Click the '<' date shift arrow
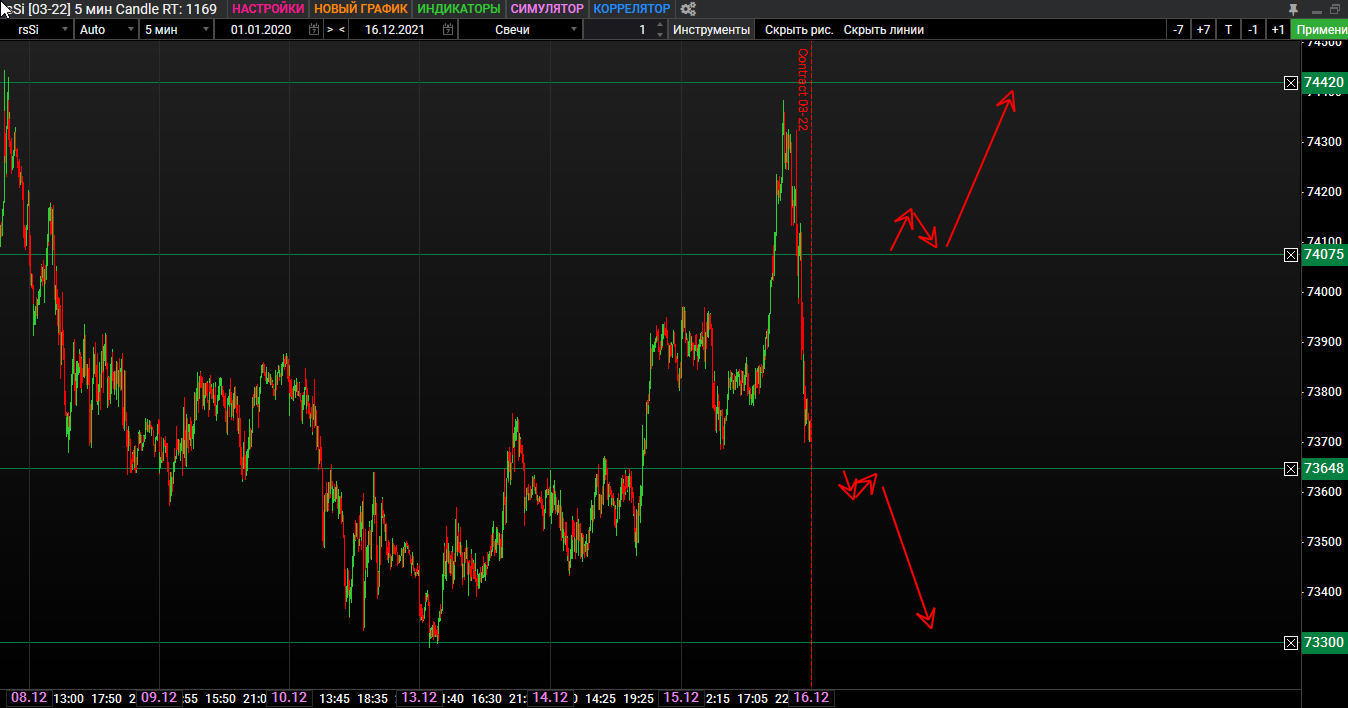 [x=342, y=30]
